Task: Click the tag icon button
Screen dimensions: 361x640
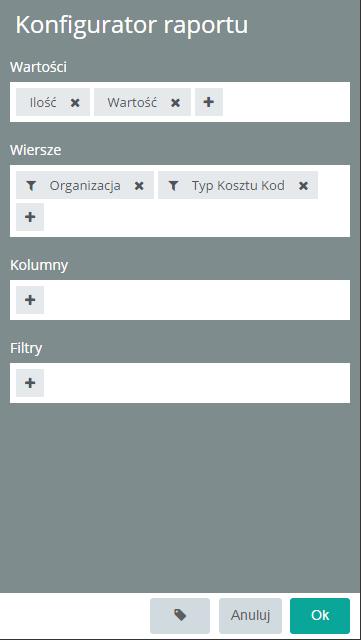Action: [x=180, y=616]
